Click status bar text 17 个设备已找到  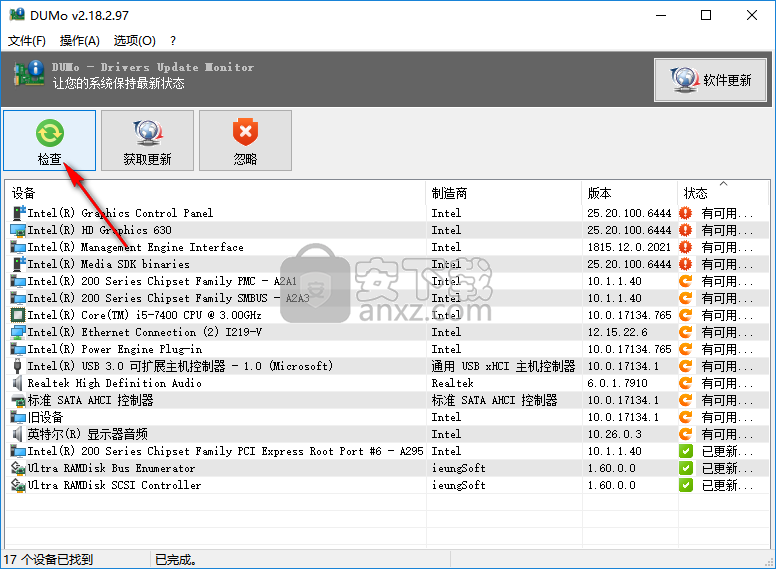[48, 560]
